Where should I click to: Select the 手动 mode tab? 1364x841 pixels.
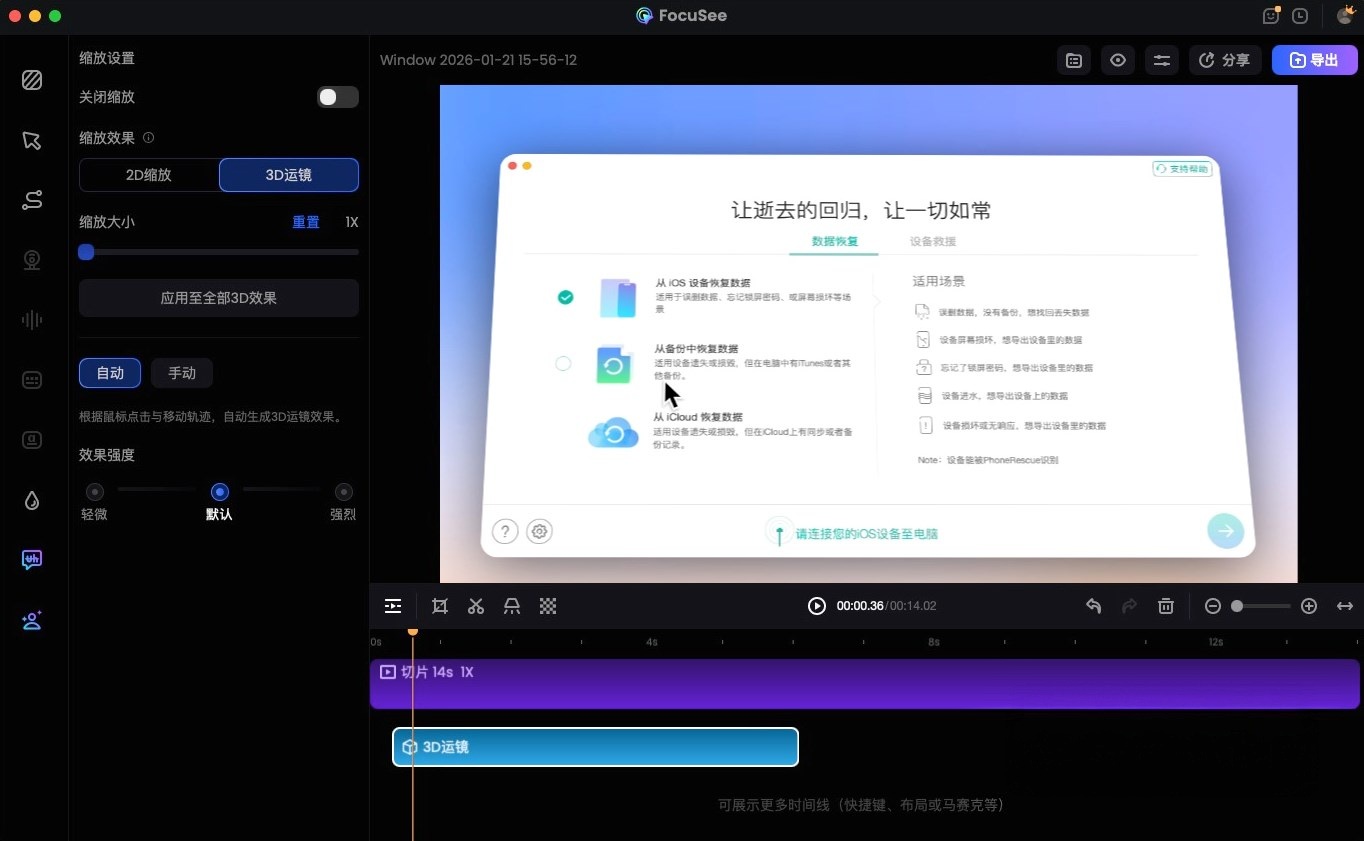click(x=182, y=373)
